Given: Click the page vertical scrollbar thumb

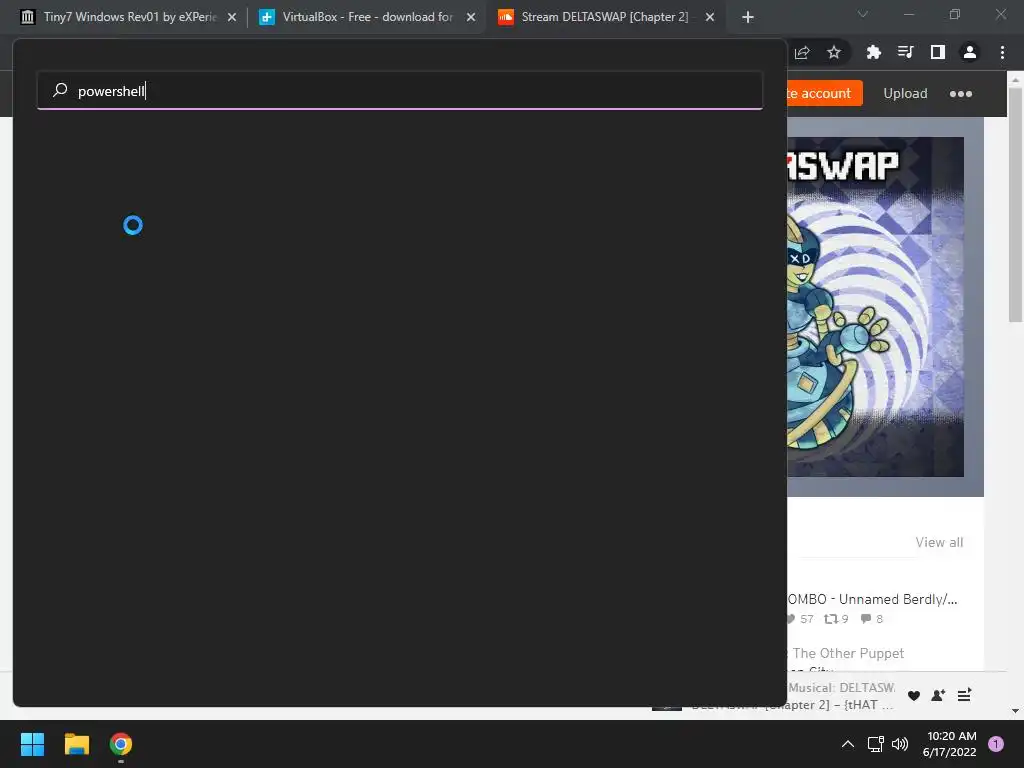Looking at the screenshot, I should [1015, 204].
